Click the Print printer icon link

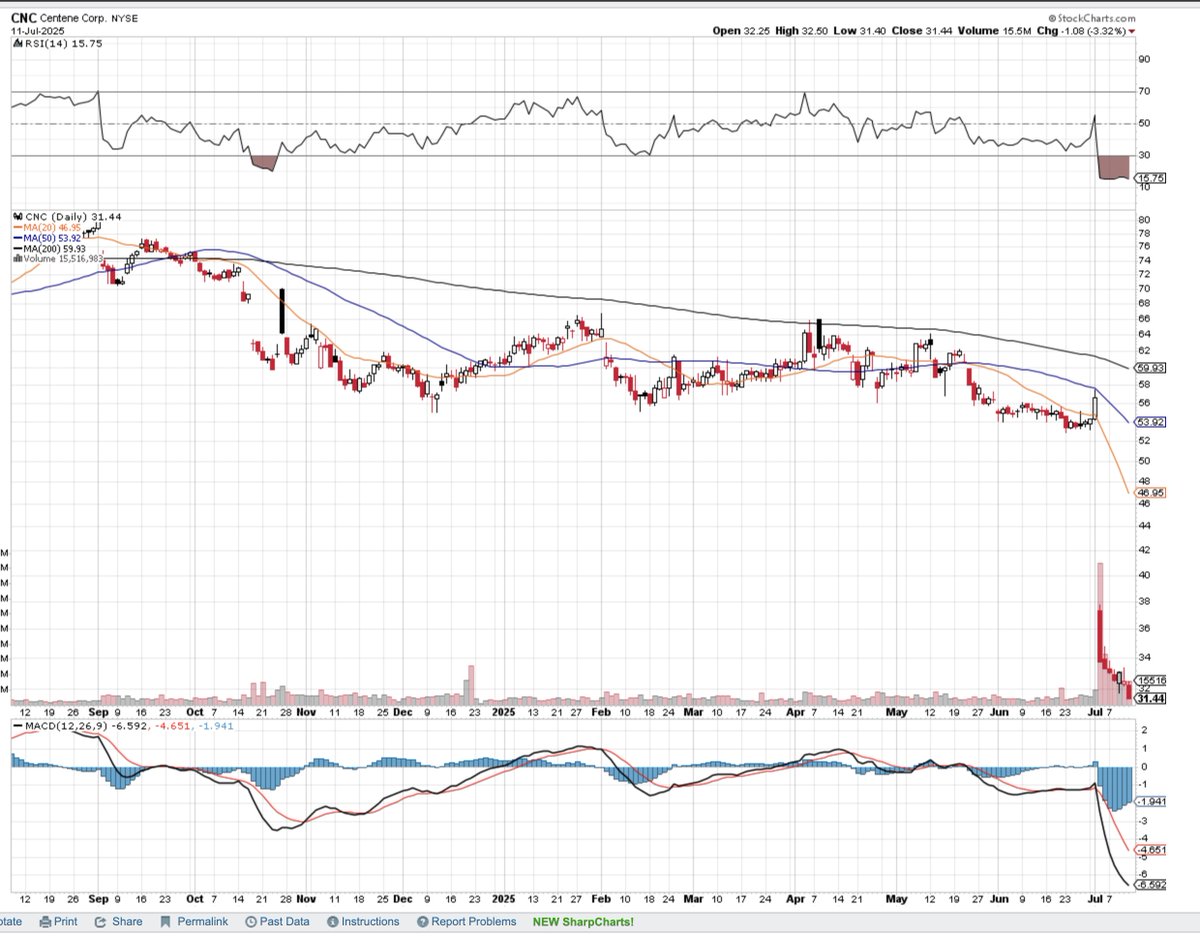click(59, 921)
